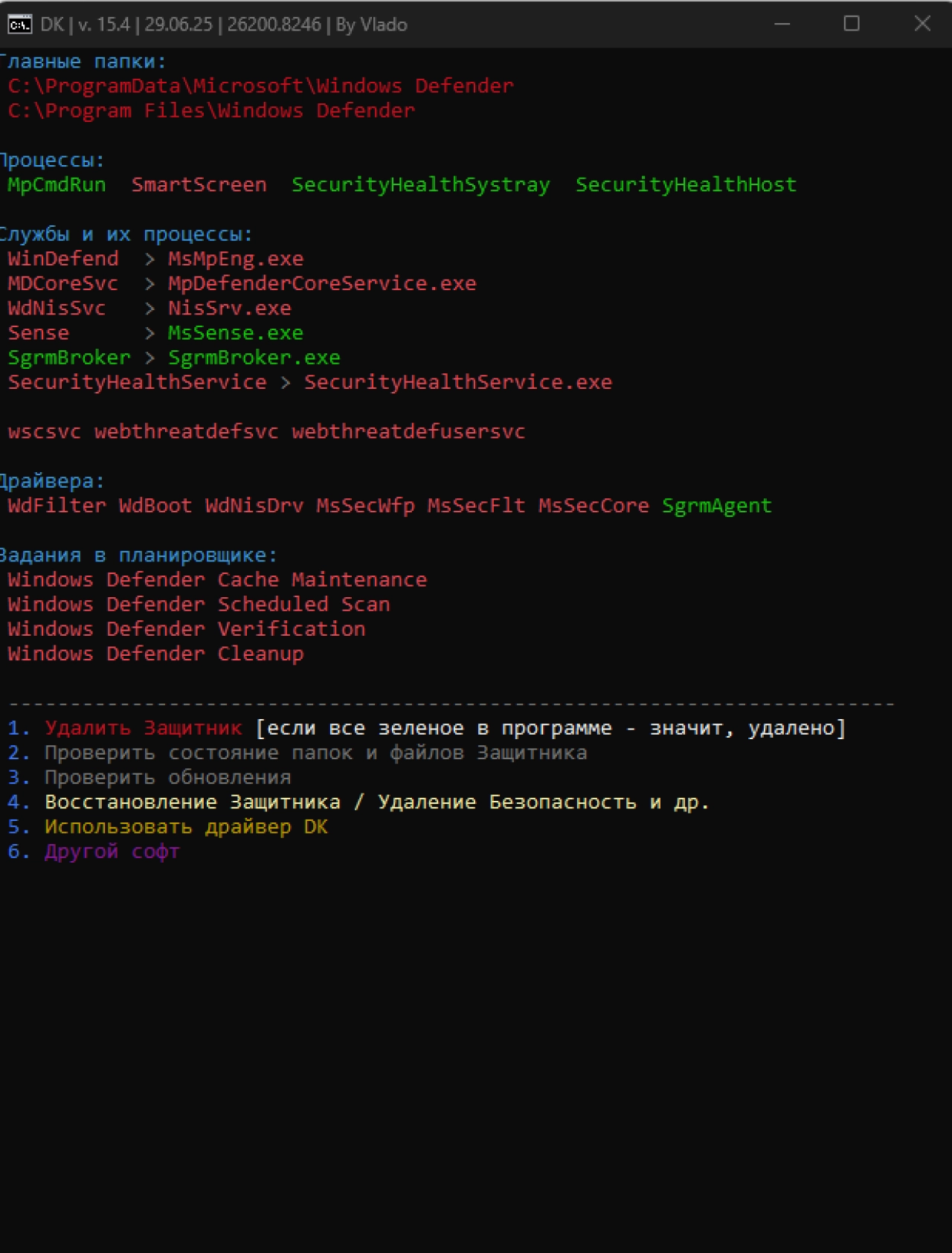Click the SmartScreen process name
Viewport: 952px width, 1253px height.
199,184
